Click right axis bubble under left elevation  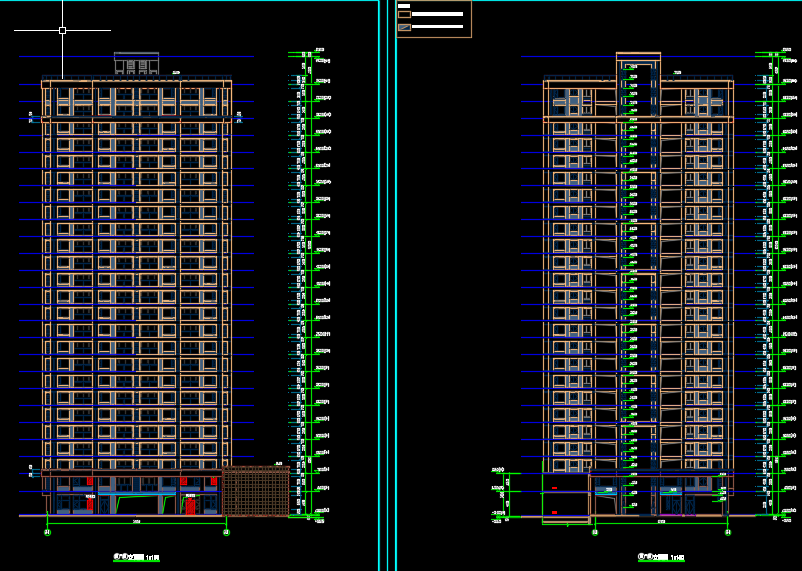tap(226, 533)
